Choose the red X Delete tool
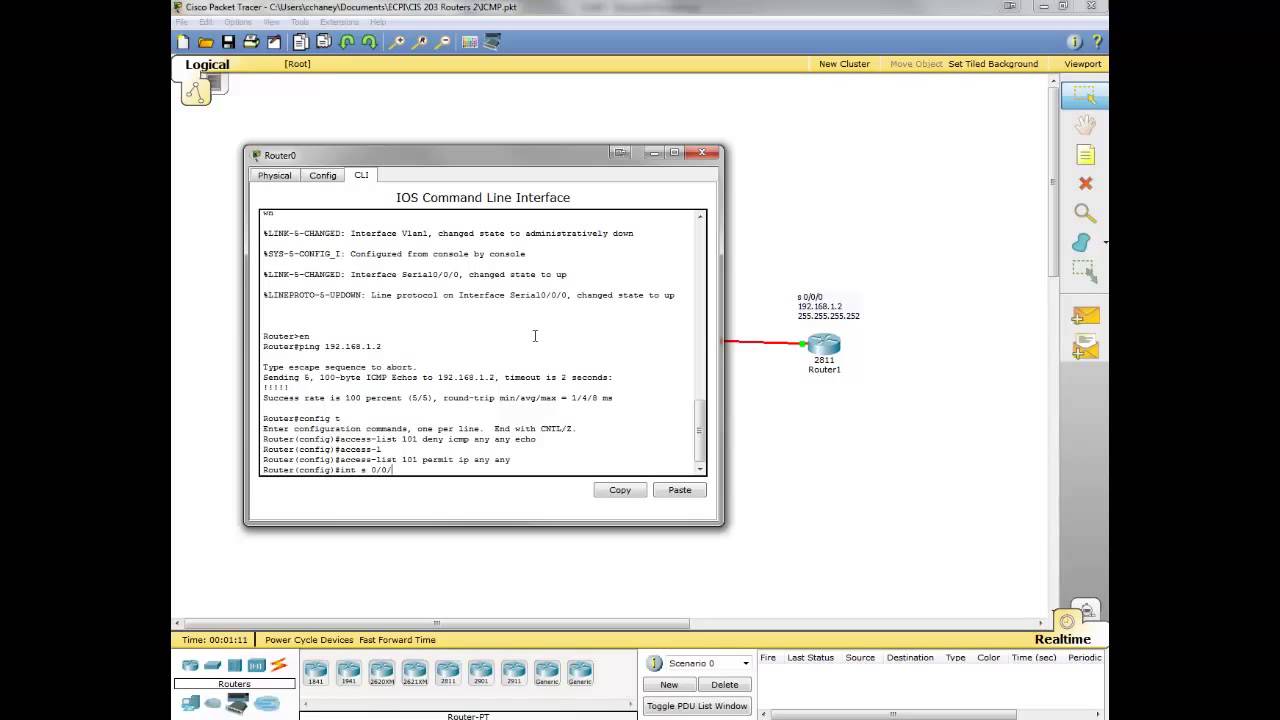Screen dimensions: 1280x720 click(x=1085, y=184)
